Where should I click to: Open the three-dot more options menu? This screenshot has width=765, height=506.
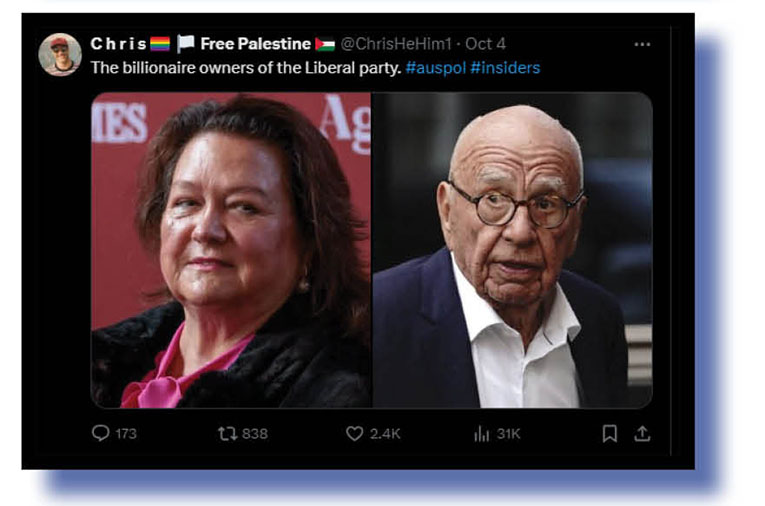pyautogui.click(x=642, y=44)
